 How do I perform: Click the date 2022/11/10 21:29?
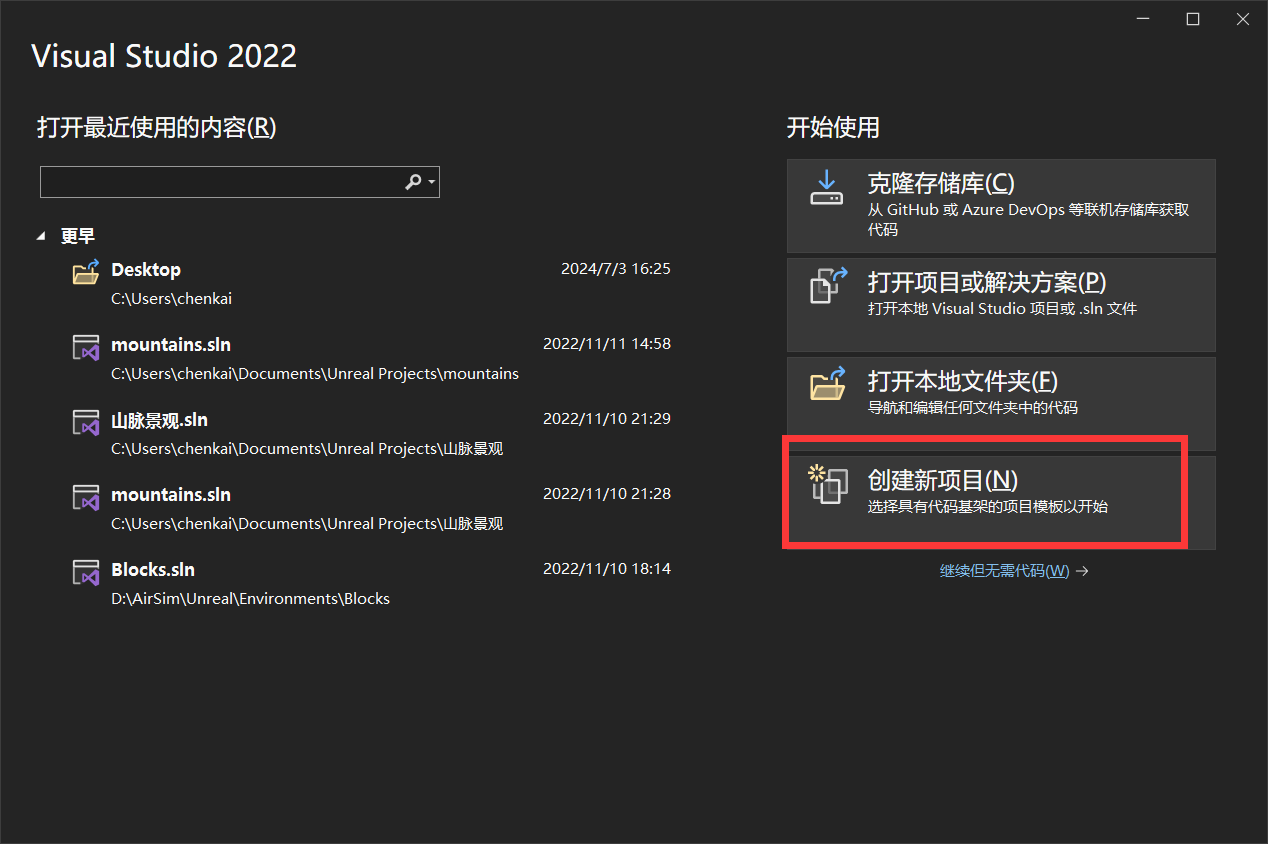point(607,419)
